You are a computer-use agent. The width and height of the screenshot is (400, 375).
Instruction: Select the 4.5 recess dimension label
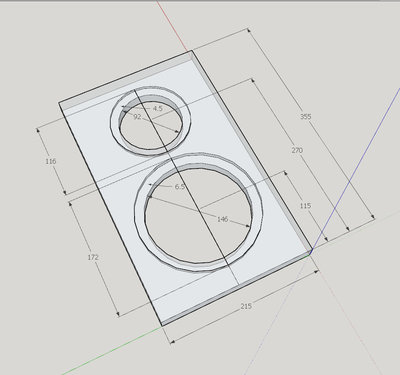click(158, 108)
